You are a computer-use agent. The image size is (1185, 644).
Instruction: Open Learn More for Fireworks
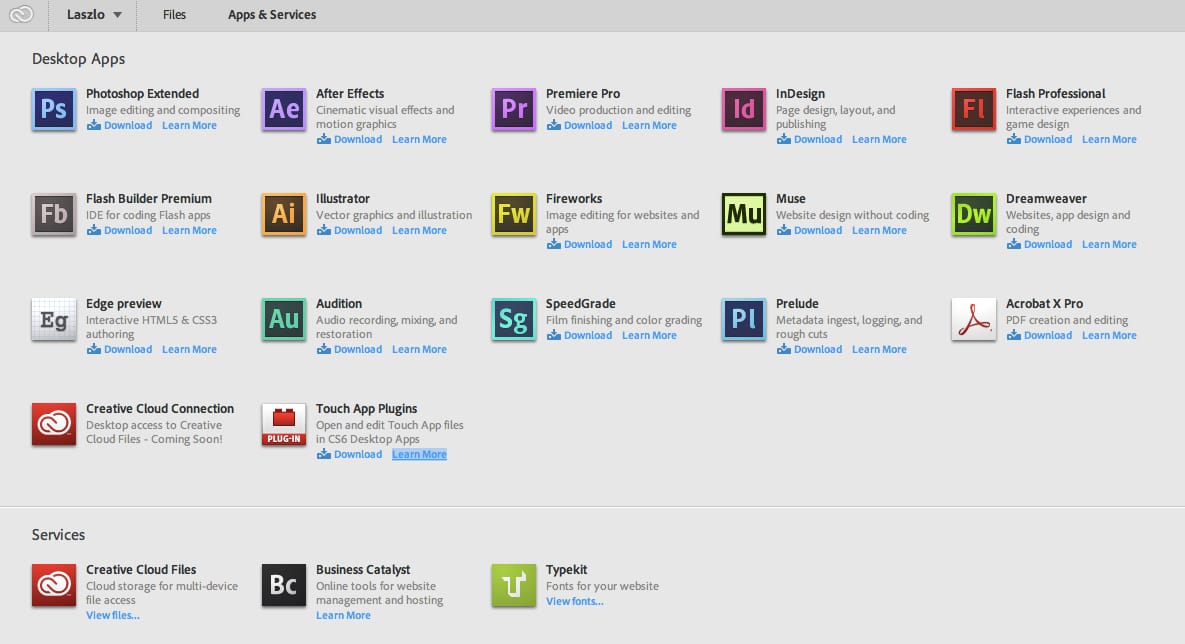pos(649,244)
